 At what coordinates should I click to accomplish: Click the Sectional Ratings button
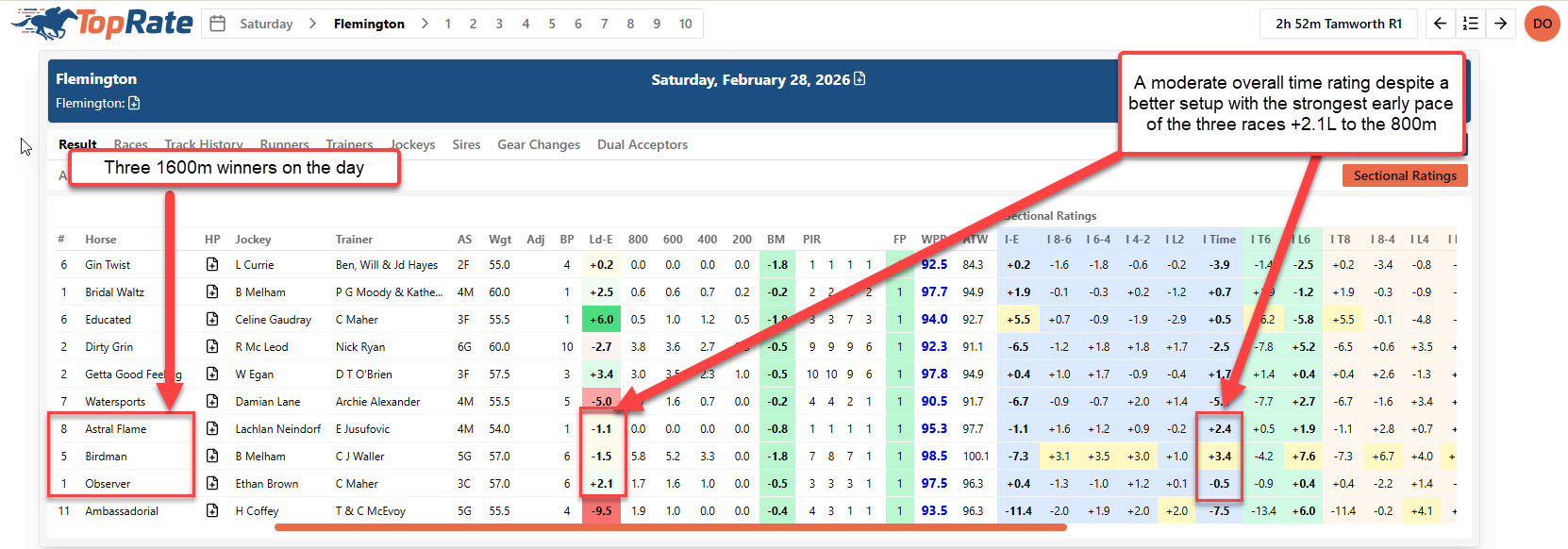pos(1404,175)
